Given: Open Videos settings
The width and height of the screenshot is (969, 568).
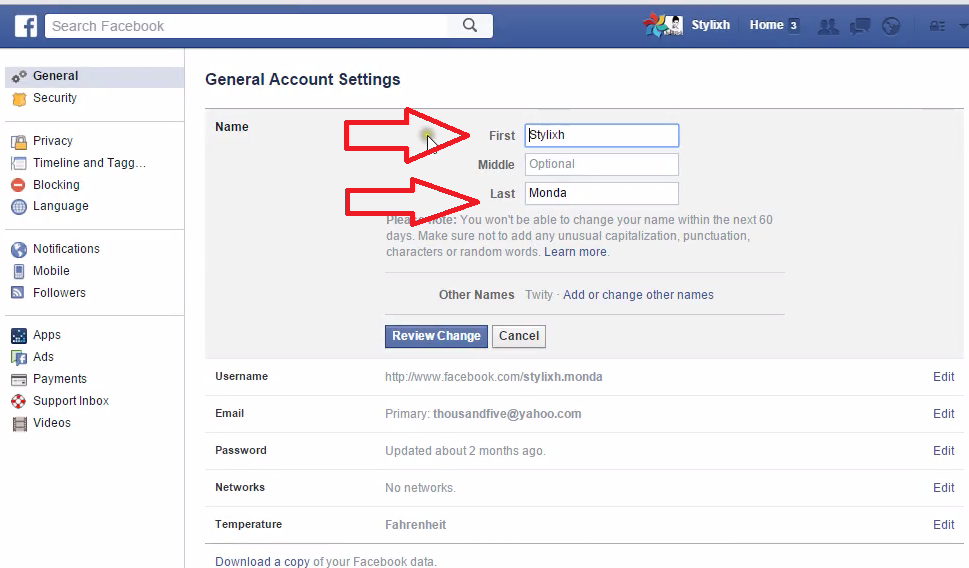Looking at the screenshot, I should [52, 423].
